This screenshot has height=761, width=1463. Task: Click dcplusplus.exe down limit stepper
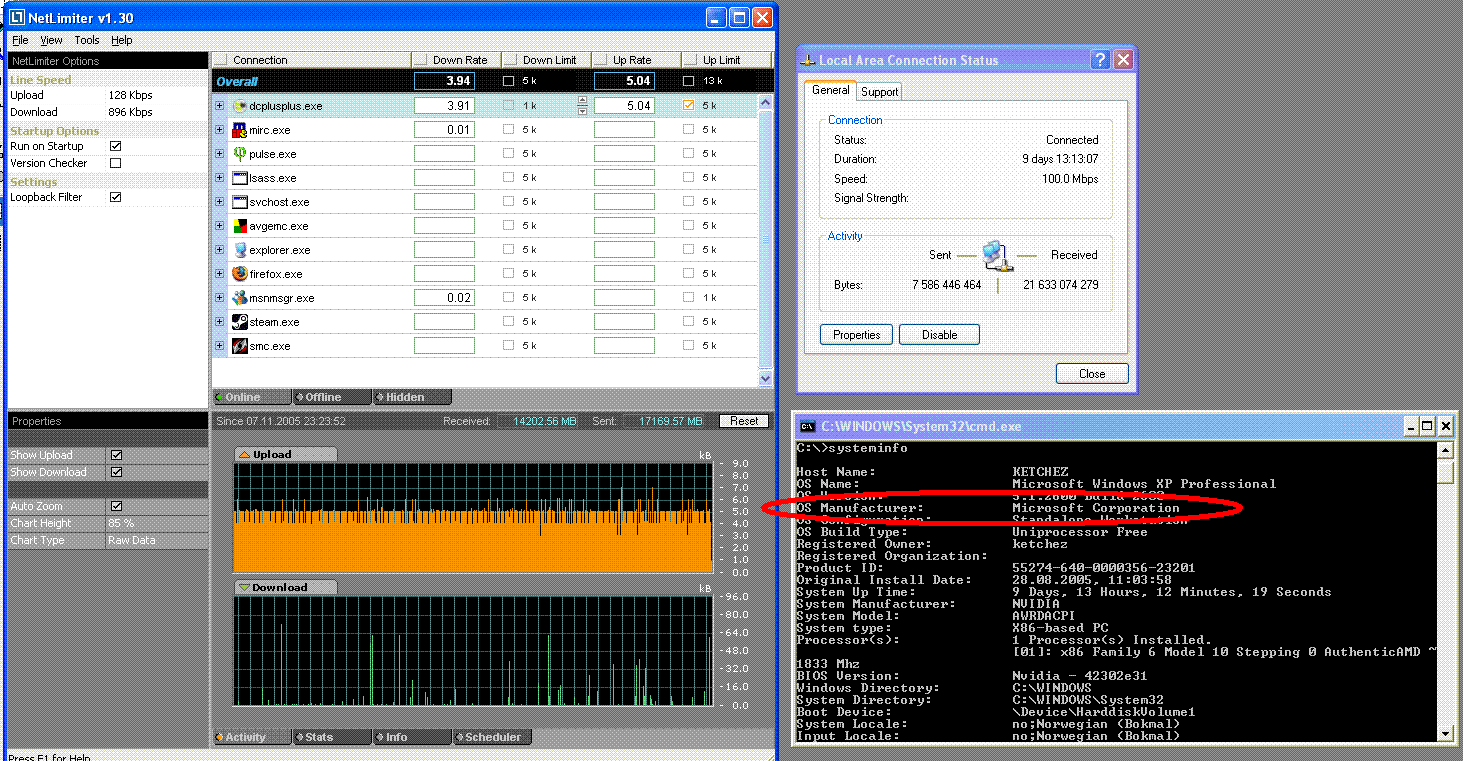582,105
